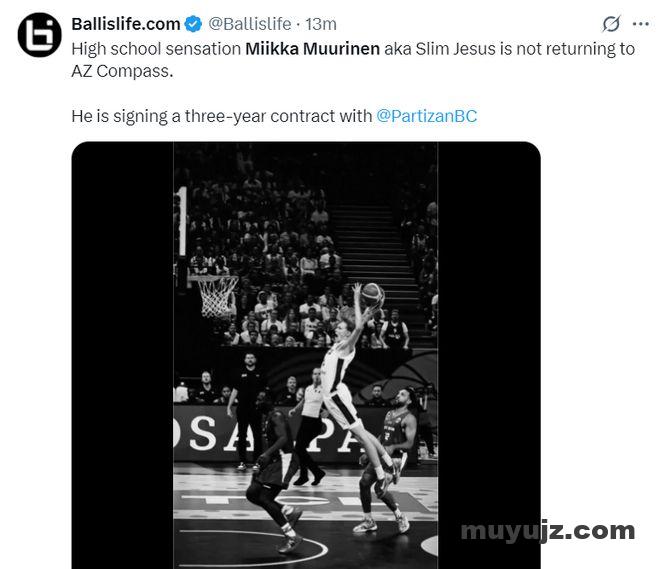Click the 'High school sensation' tweet text

coord(156,49)
